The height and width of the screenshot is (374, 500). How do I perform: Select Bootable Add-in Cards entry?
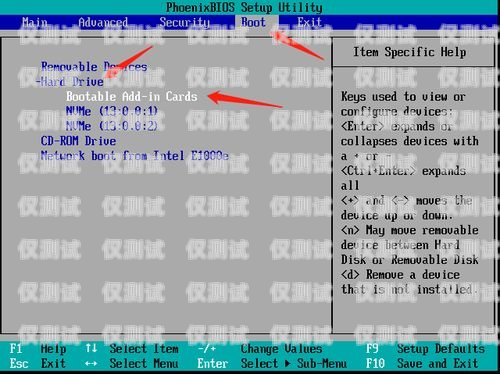coord(132,97)
